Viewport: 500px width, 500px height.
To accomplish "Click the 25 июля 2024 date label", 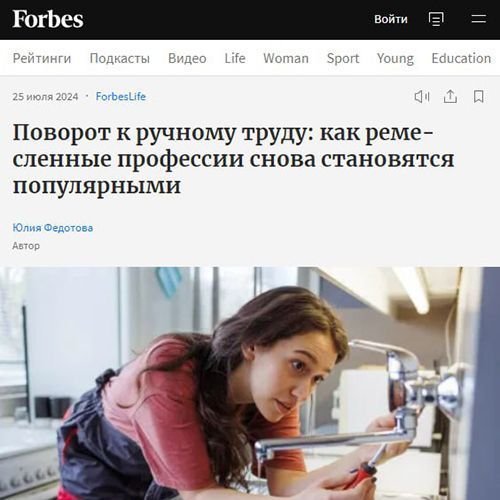I will click(45, 97).
